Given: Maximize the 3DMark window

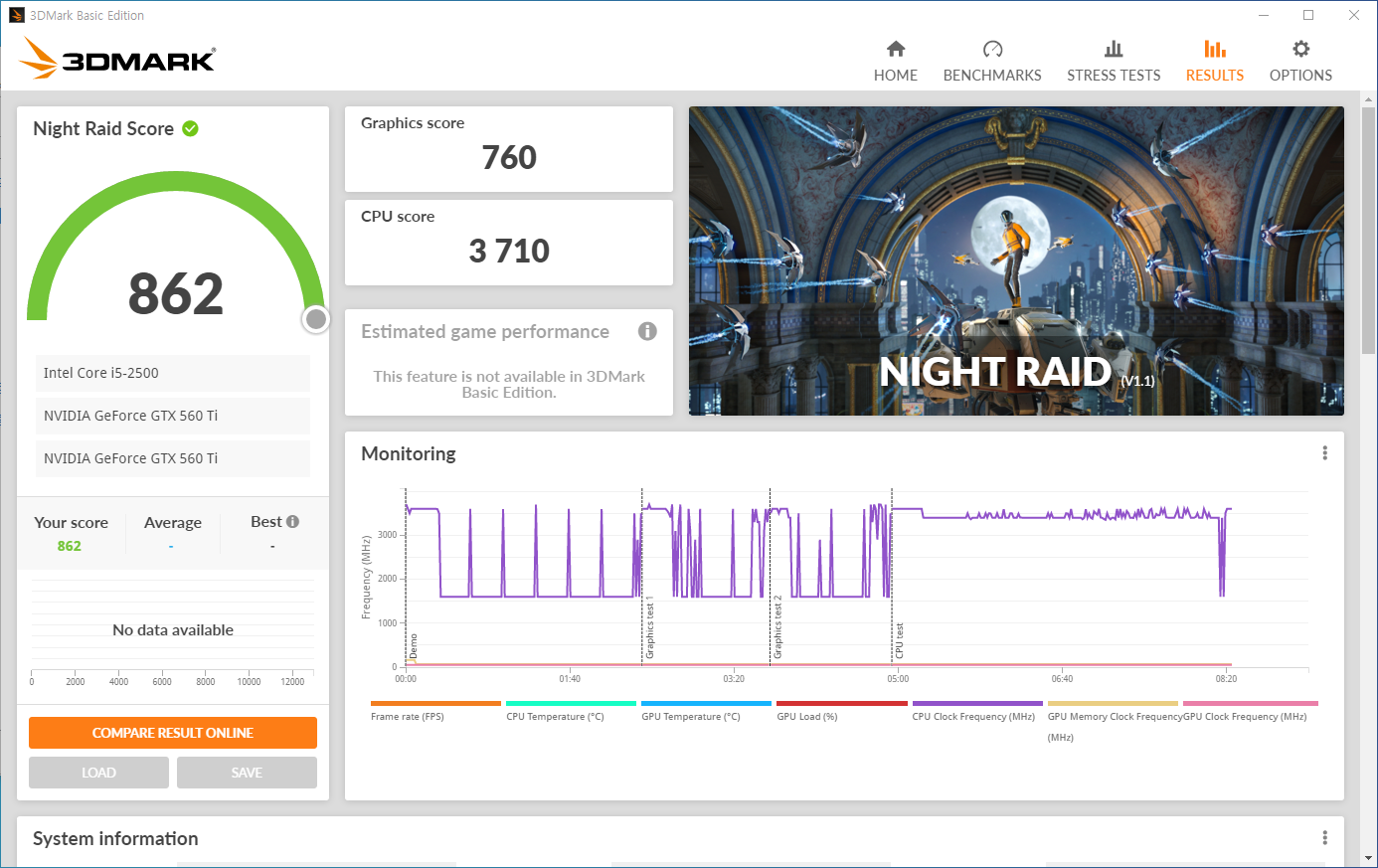Looking at the screenshot, I should pos(1308,15).
